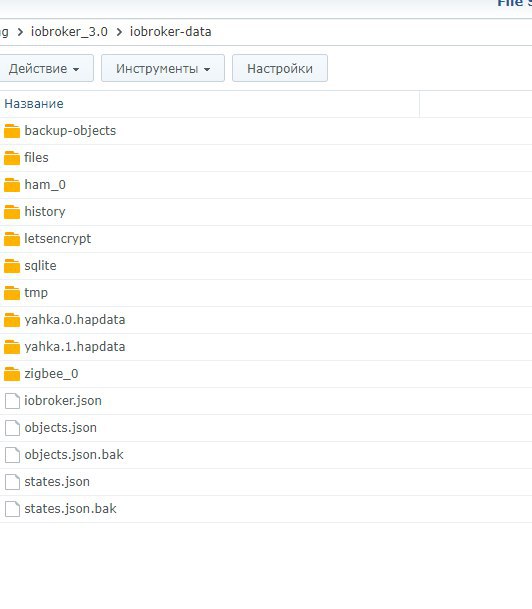Screen dimensions: 532x609
Task: Select the files folder name
Action: [x=36, y=158]
